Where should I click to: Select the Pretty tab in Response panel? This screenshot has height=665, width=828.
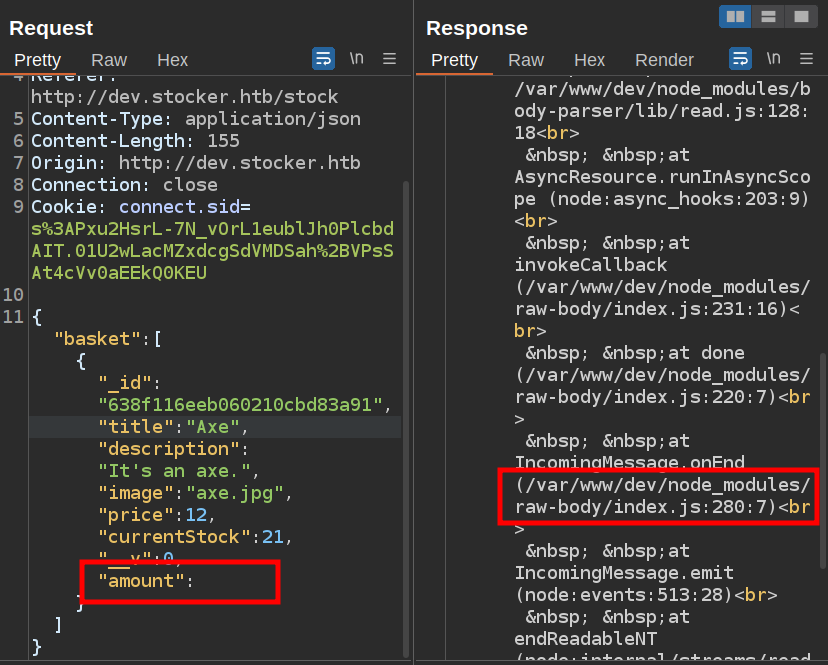454,60
